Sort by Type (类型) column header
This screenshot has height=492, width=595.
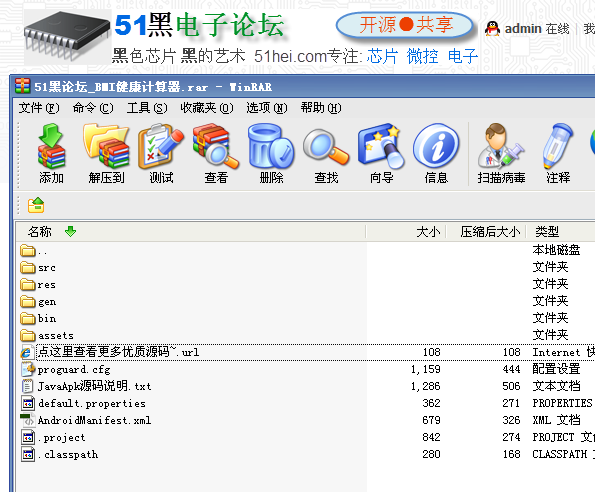pyautogui.click(x=547, y=231)
